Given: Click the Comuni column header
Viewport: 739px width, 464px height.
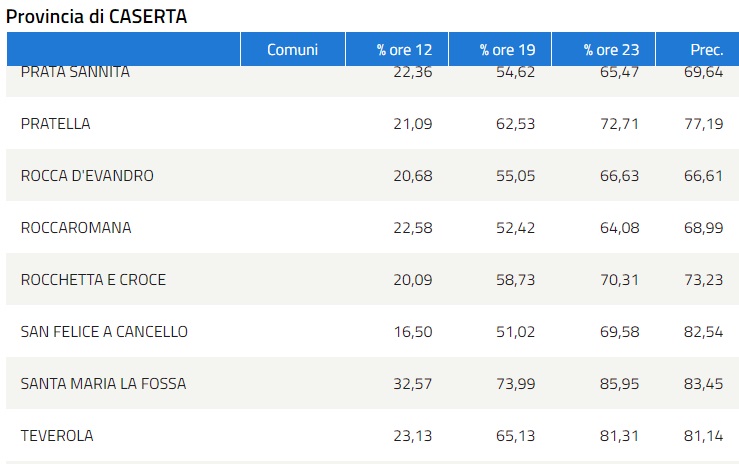Looking at the screenshot, I should point(292,49).
